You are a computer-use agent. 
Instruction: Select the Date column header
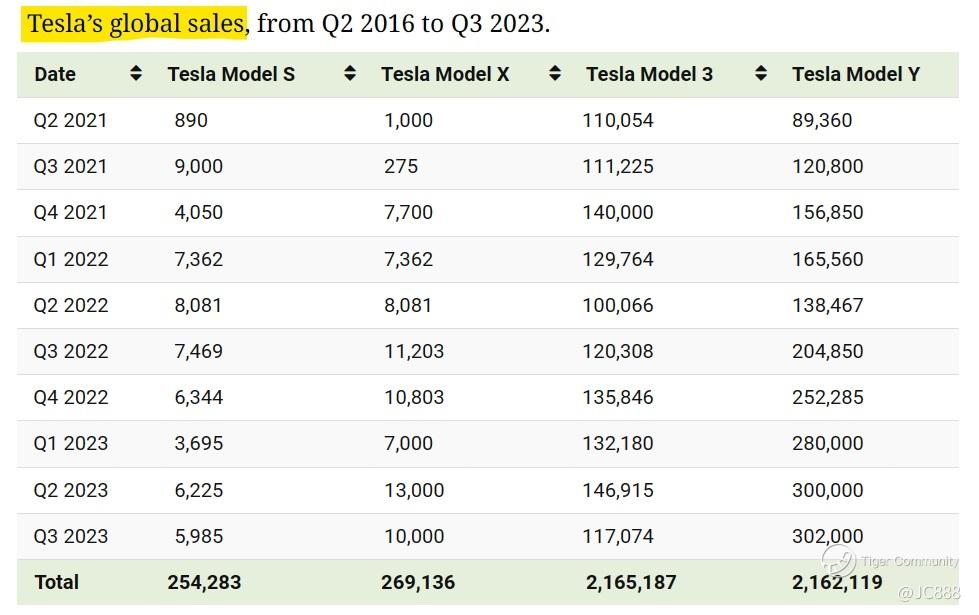[55, 74]
